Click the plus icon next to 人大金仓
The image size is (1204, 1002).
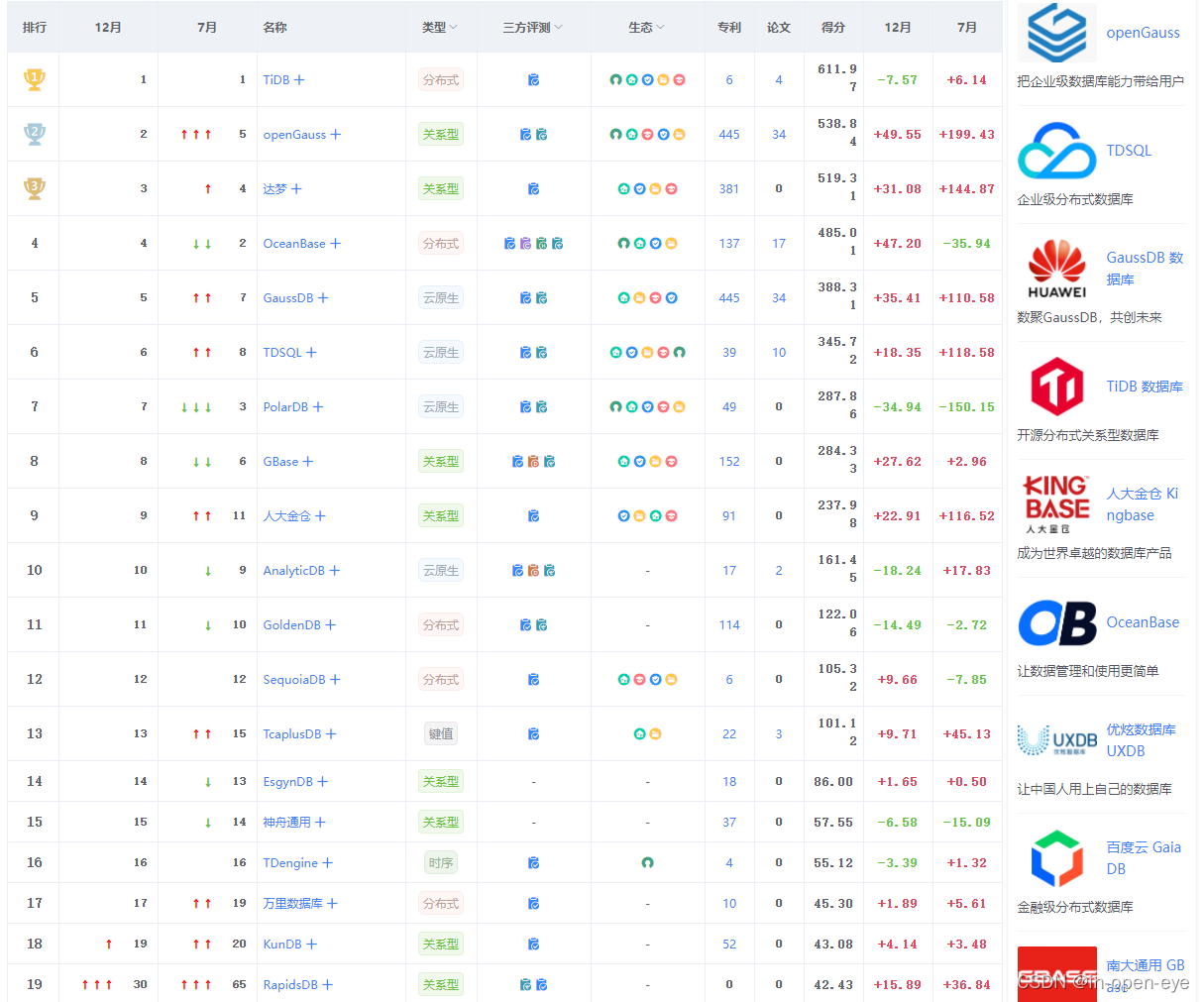click(x=320, y=516)
